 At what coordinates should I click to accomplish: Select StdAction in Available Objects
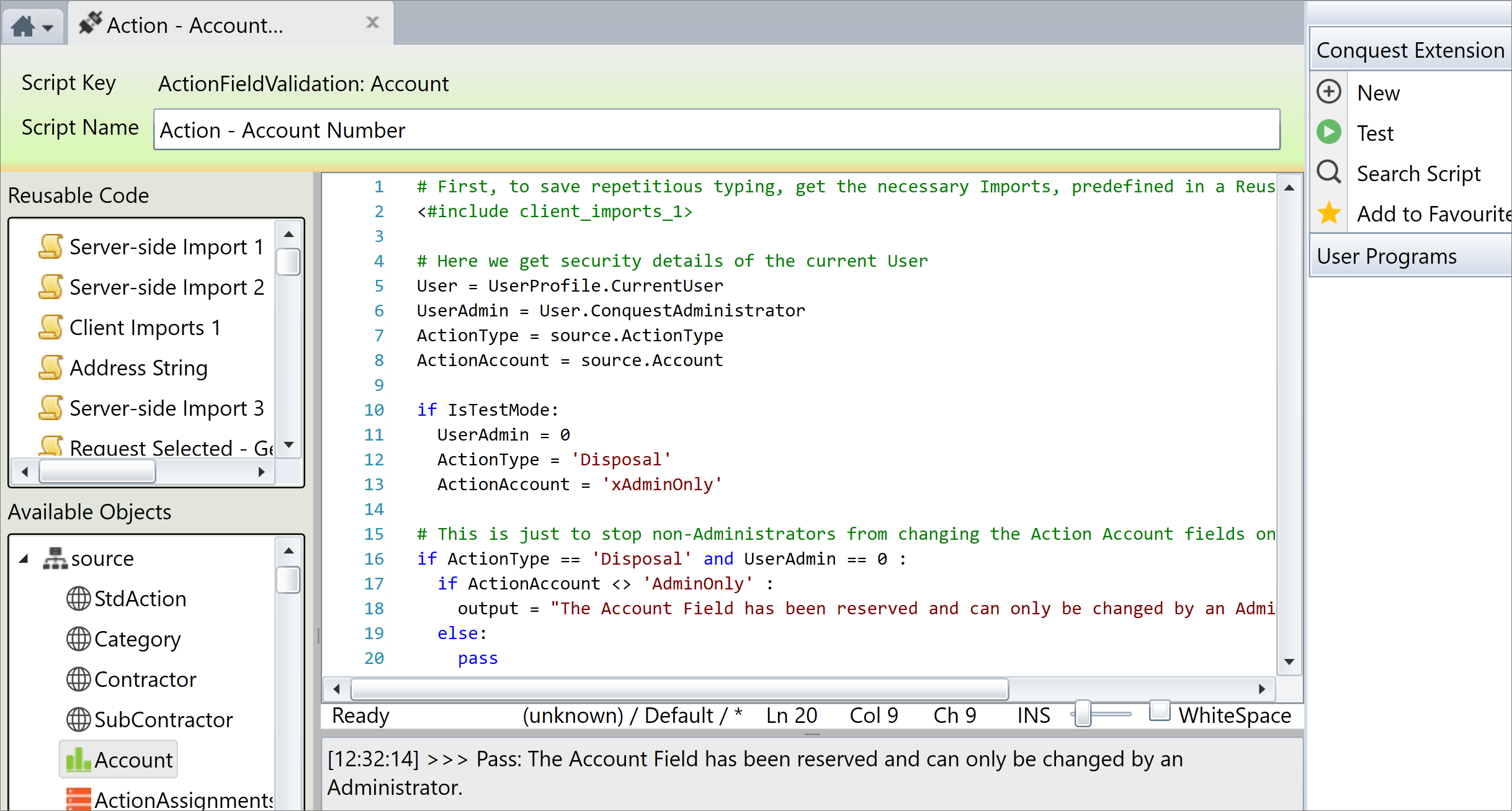point(140,599)
